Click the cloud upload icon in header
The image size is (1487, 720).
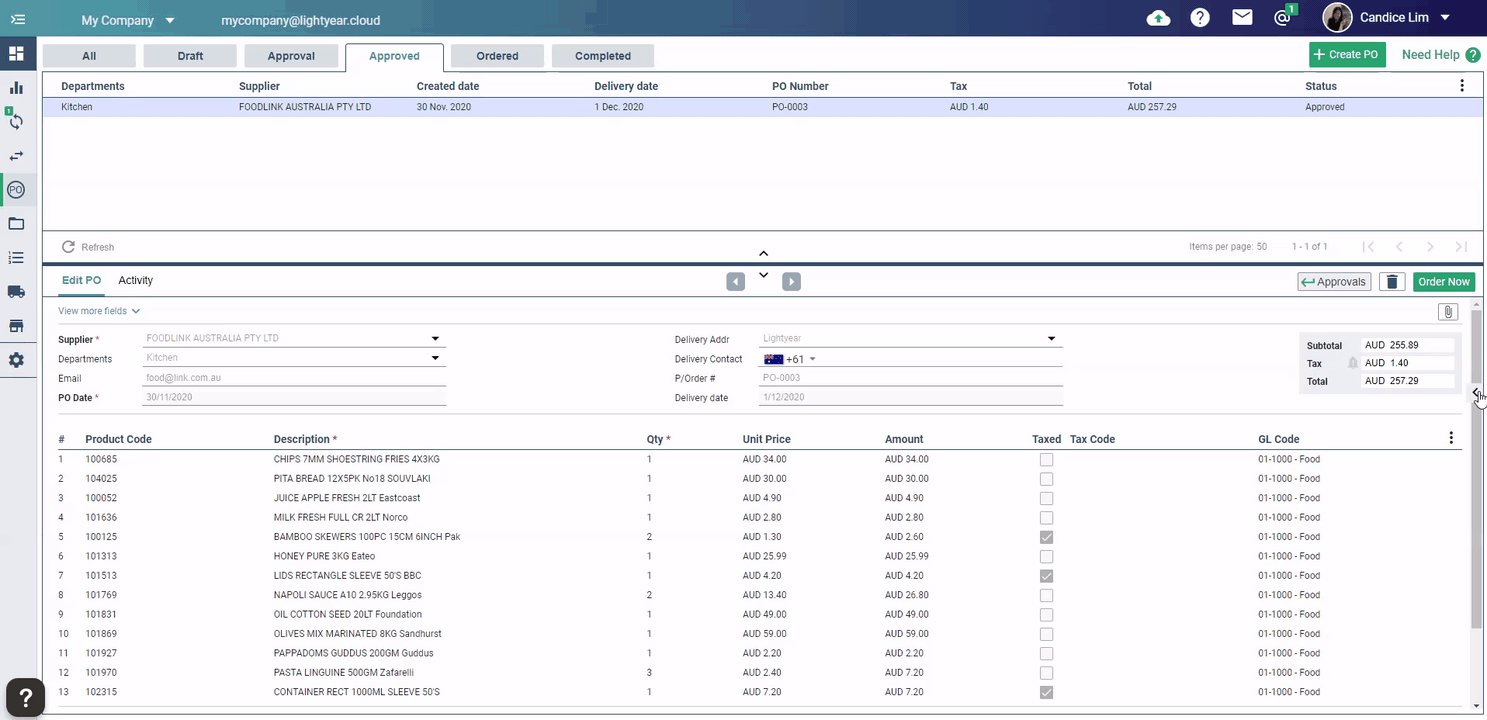pyautogui.click(x=1158, y=18)
